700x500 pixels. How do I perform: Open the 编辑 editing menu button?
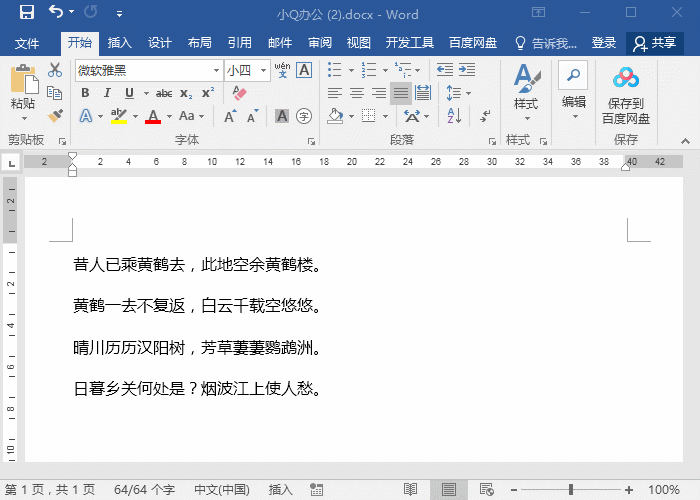(x=574, y=91)
